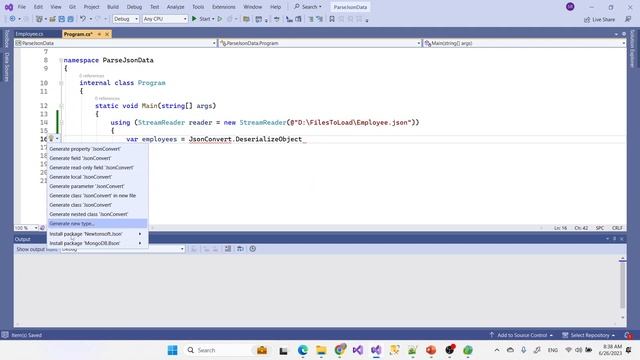Click the feedback icon beside Live Share
The image size is (640, 360).
[x=628, y=19]
